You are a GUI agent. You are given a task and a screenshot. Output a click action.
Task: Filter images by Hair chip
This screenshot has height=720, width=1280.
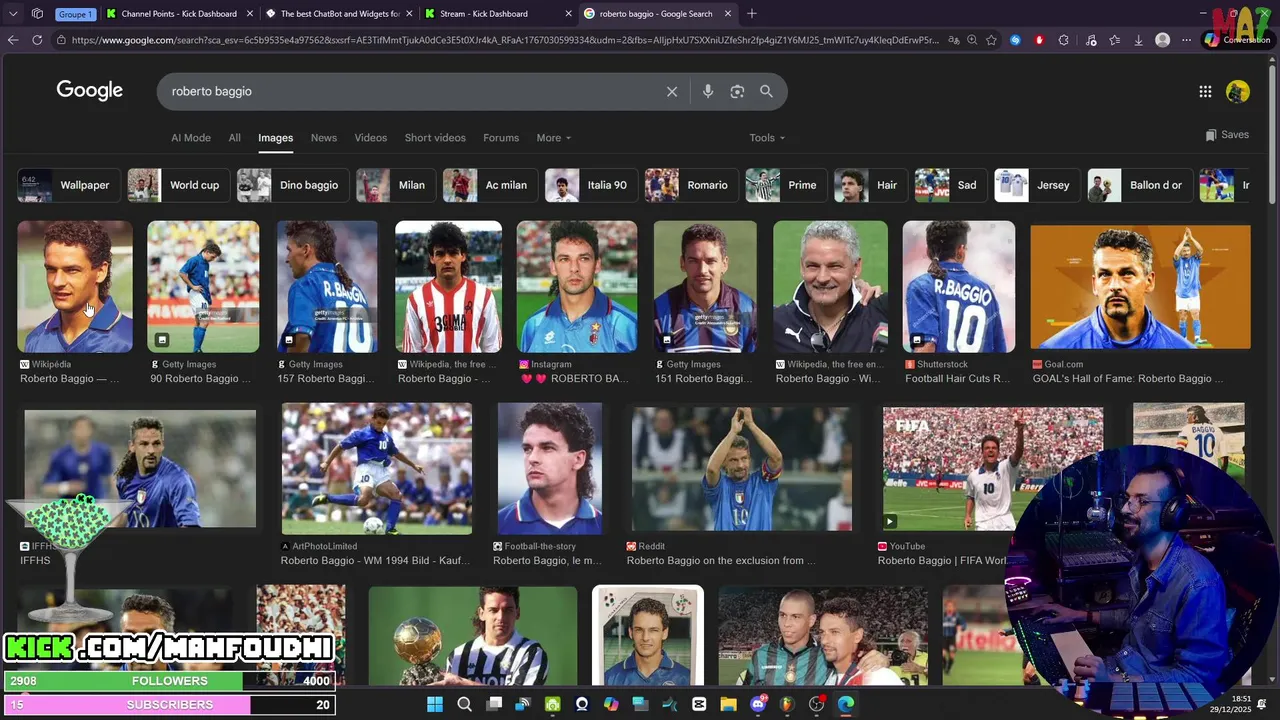870,185
